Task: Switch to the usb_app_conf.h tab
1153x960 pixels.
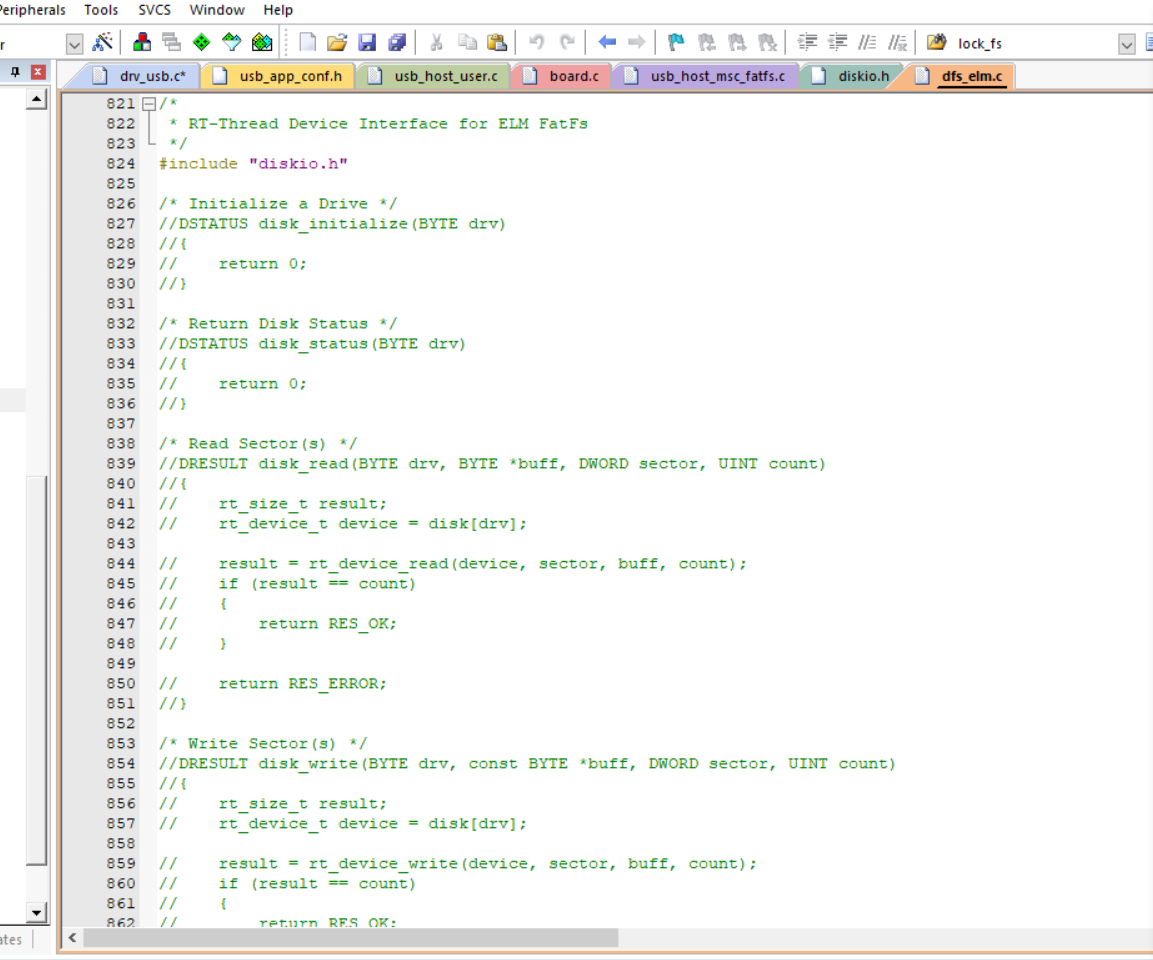Action: coord(278,76)
